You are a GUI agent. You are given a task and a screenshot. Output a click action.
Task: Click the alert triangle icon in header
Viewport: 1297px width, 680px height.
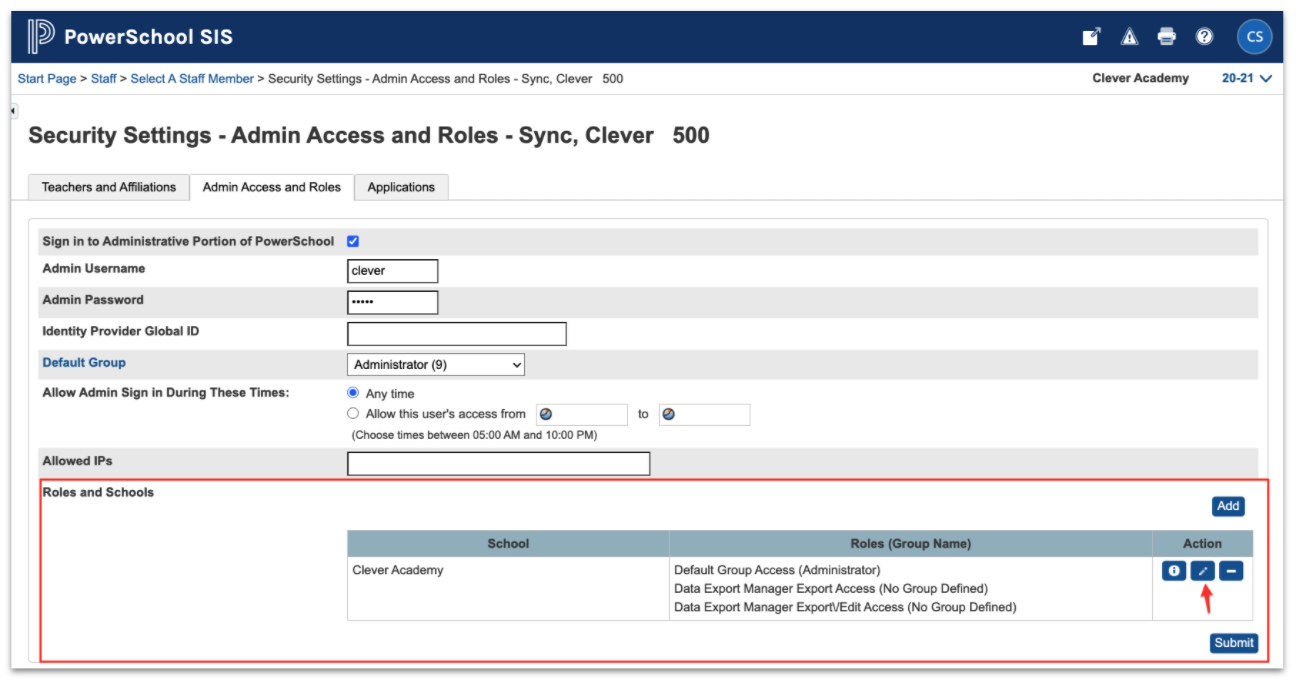(1129, 35)
